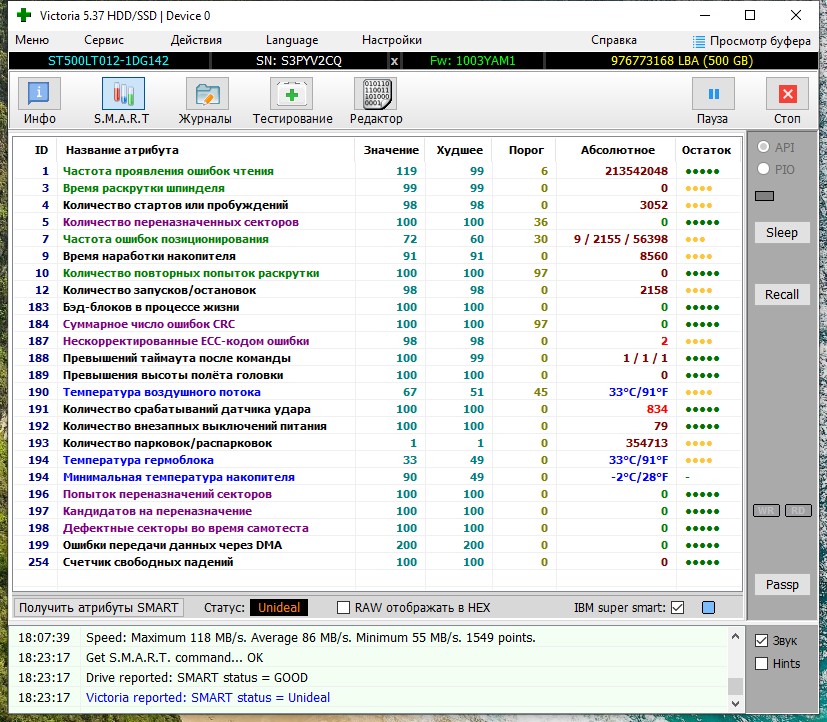
Task: Open the Меню menu
Action: (x=32, y=40)
